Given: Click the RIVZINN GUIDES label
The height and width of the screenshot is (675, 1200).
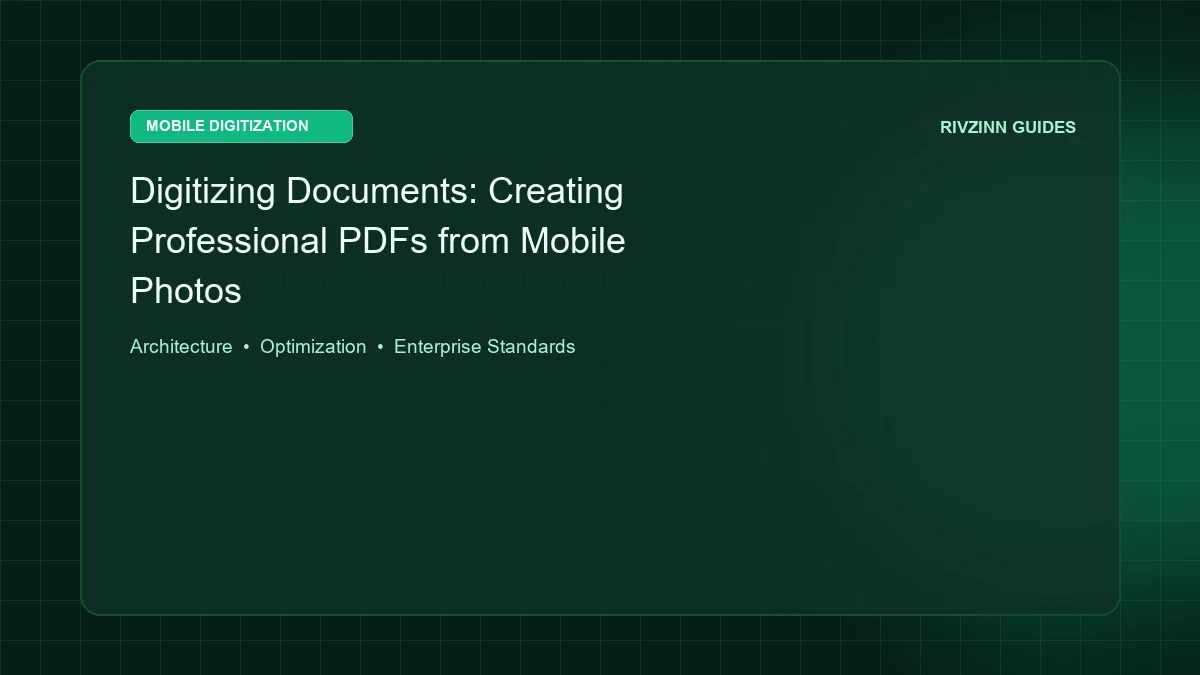Looking at the screenshot, I should click(x=1008, y=127).
